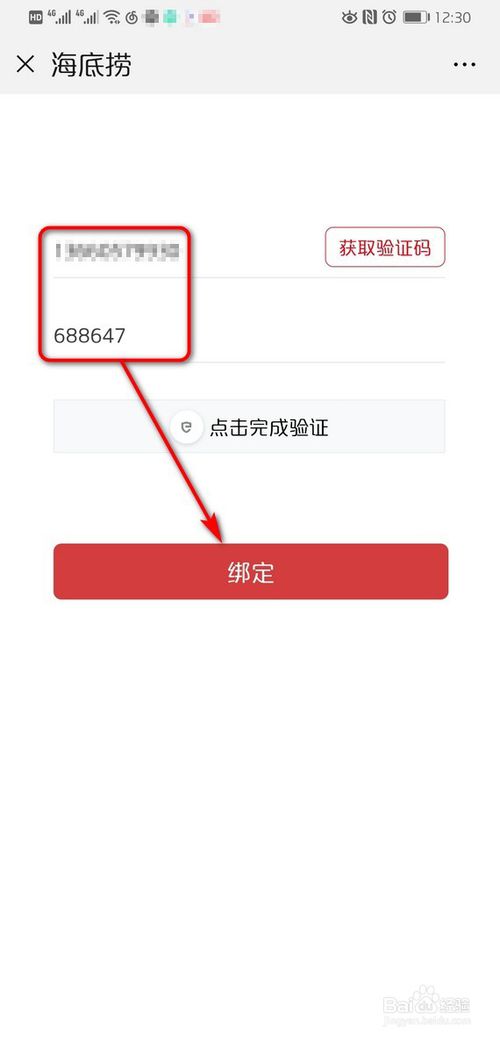
Task: Open the three-dot more options menu
Action: (x=464, y=64)
